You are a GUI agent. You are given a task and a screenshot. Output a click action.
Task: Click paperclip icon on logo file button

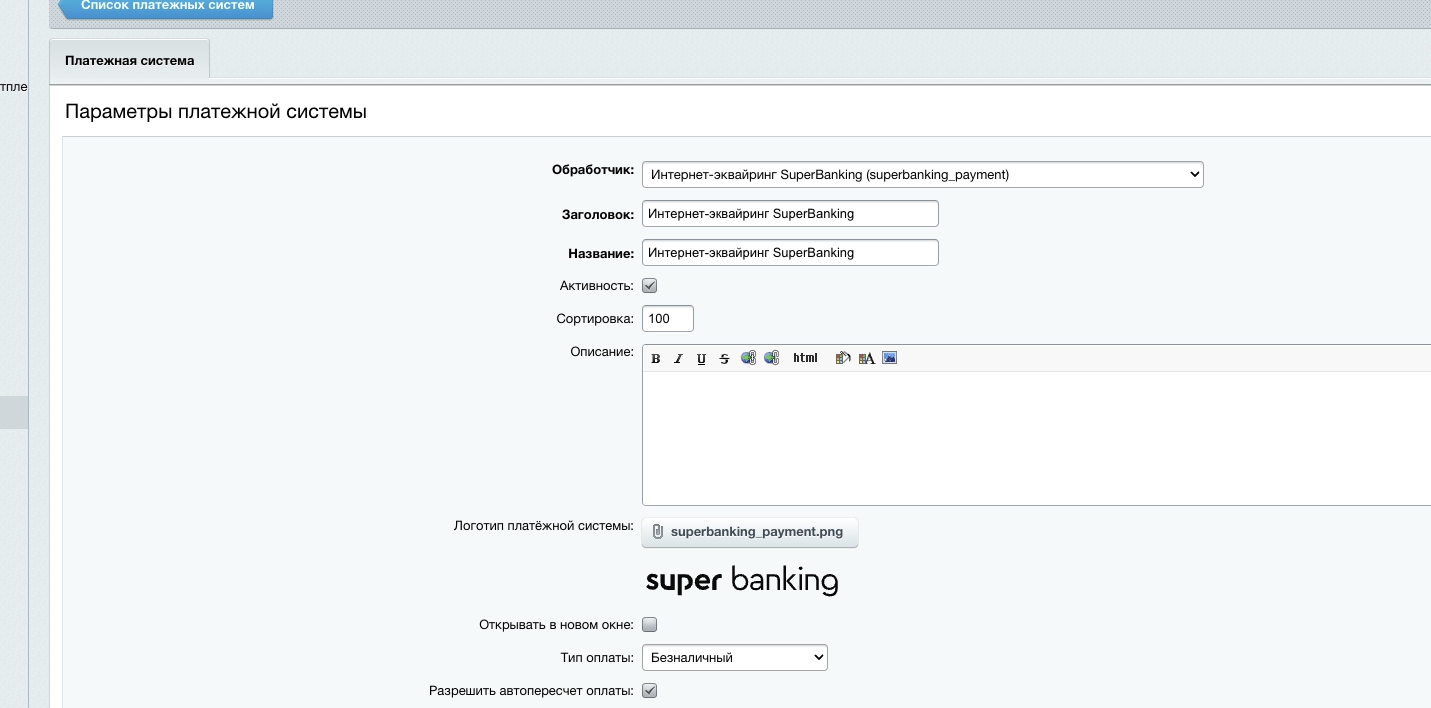(657, 532)
